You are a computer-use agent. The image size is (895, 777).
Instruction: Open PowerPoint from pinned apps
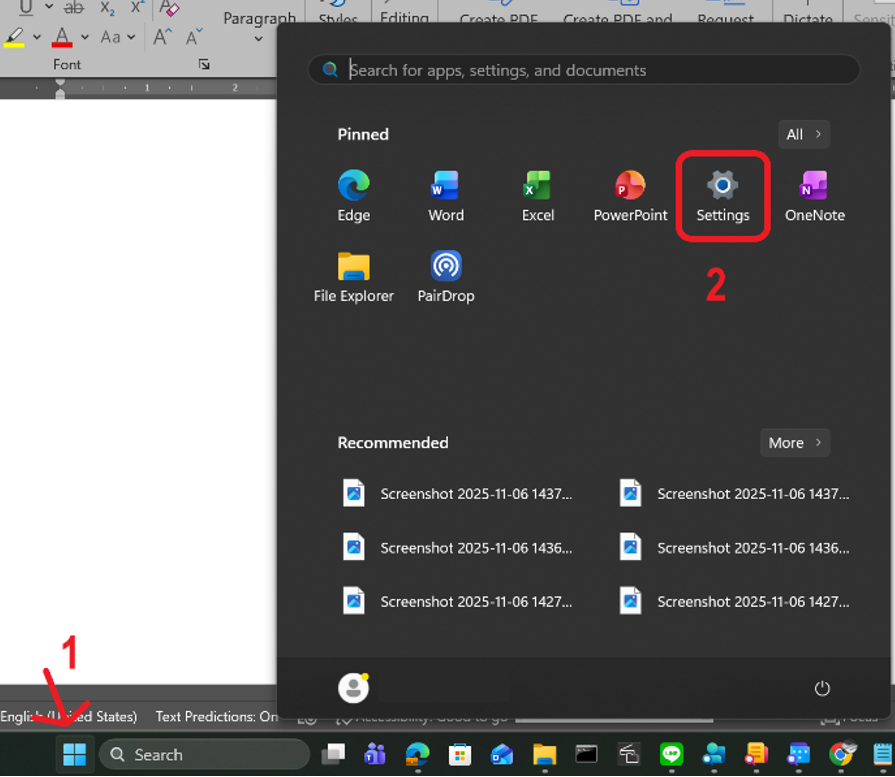click(x=630, y=196)
